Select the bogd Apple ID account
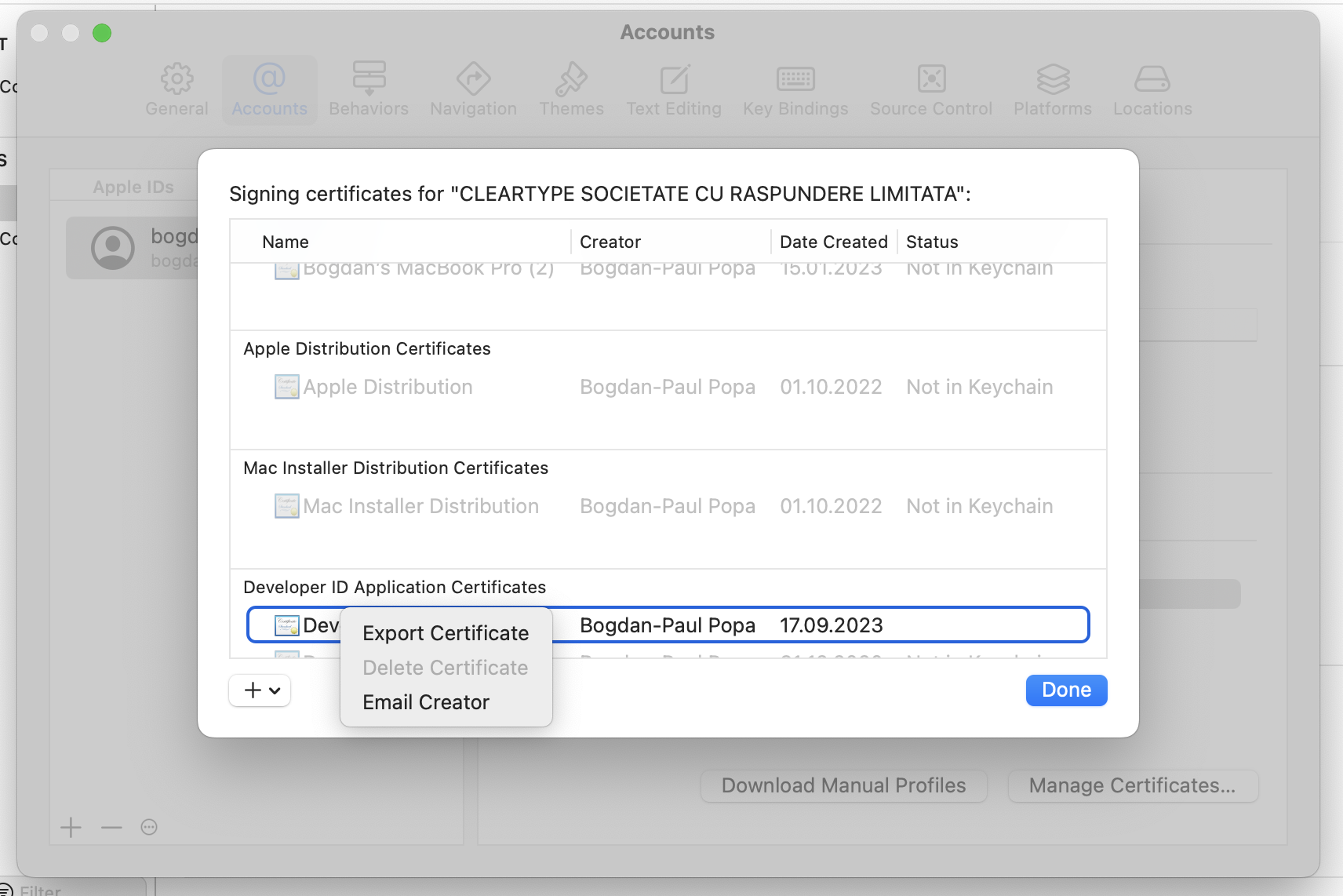This screenshot has height=896, width=1343. (132, 248)
